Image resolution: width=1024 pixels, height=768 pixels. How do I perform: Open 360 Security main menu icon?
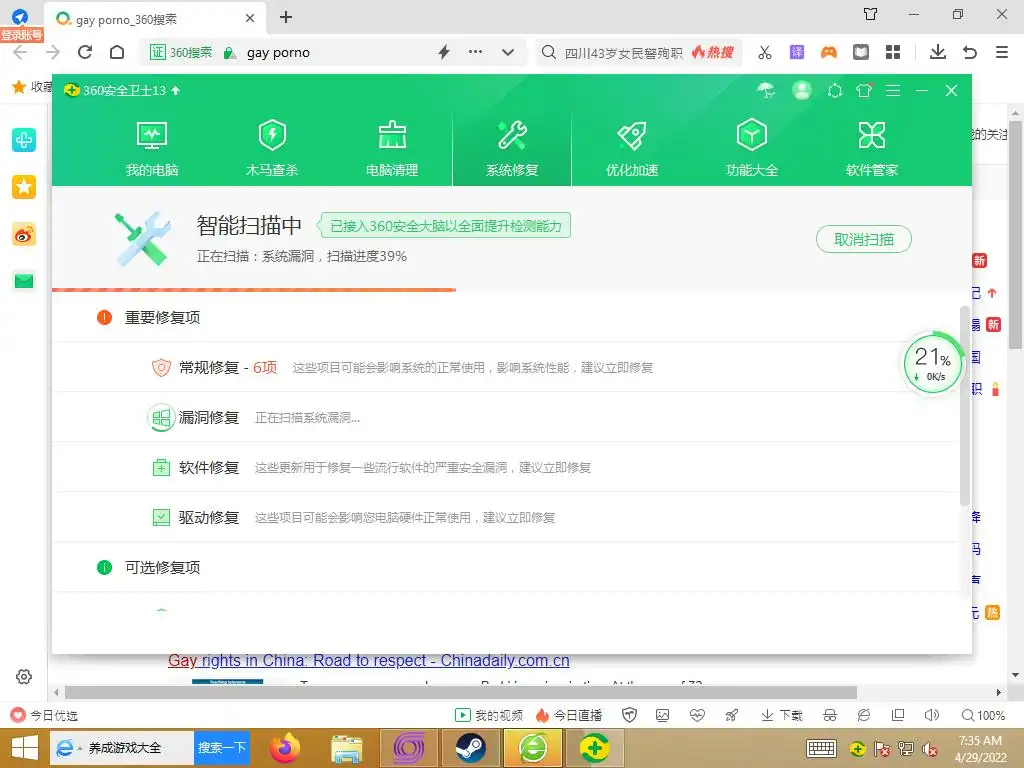(893, 91)
